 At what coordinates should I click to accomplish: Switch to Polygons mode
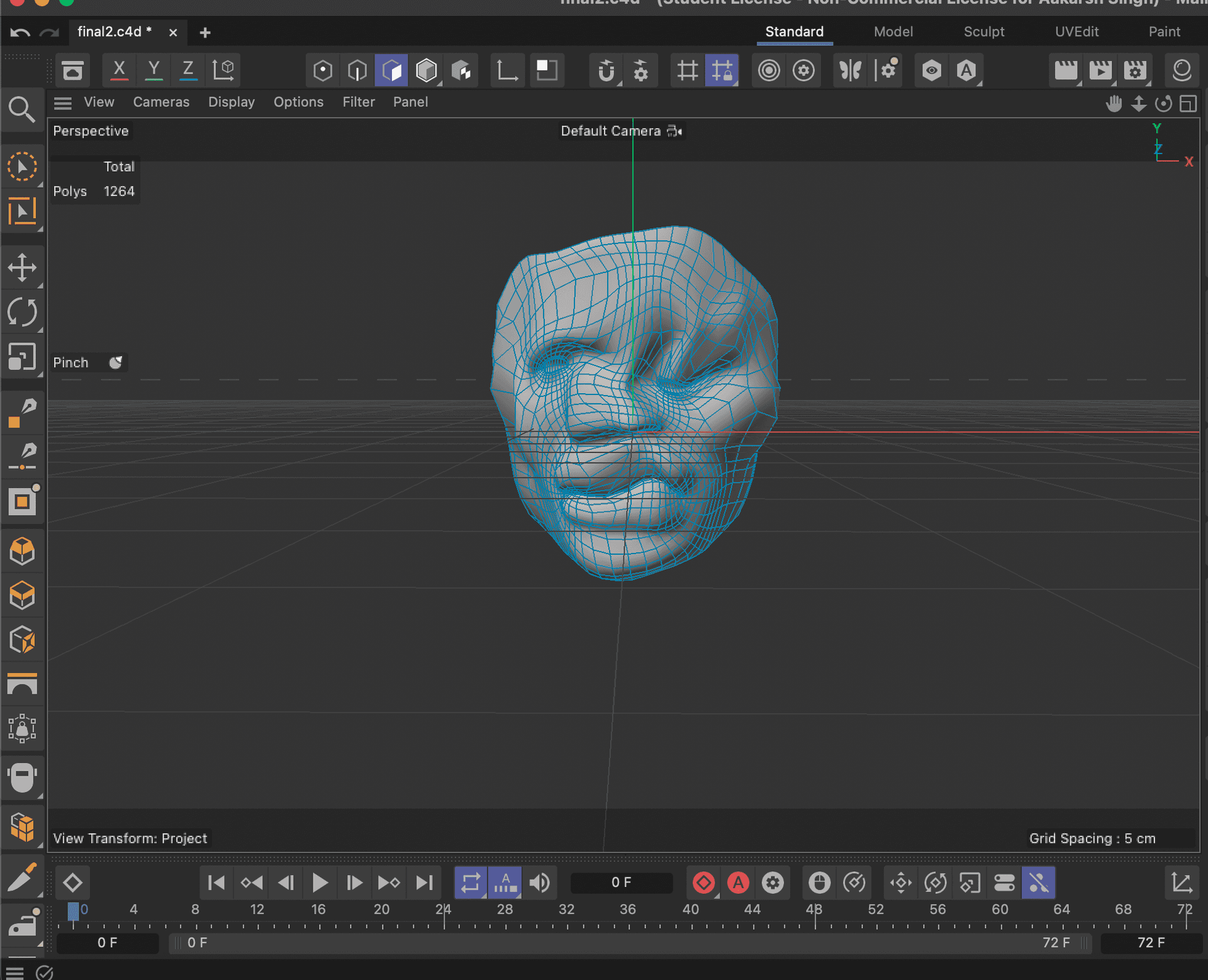tap(391, 70)
